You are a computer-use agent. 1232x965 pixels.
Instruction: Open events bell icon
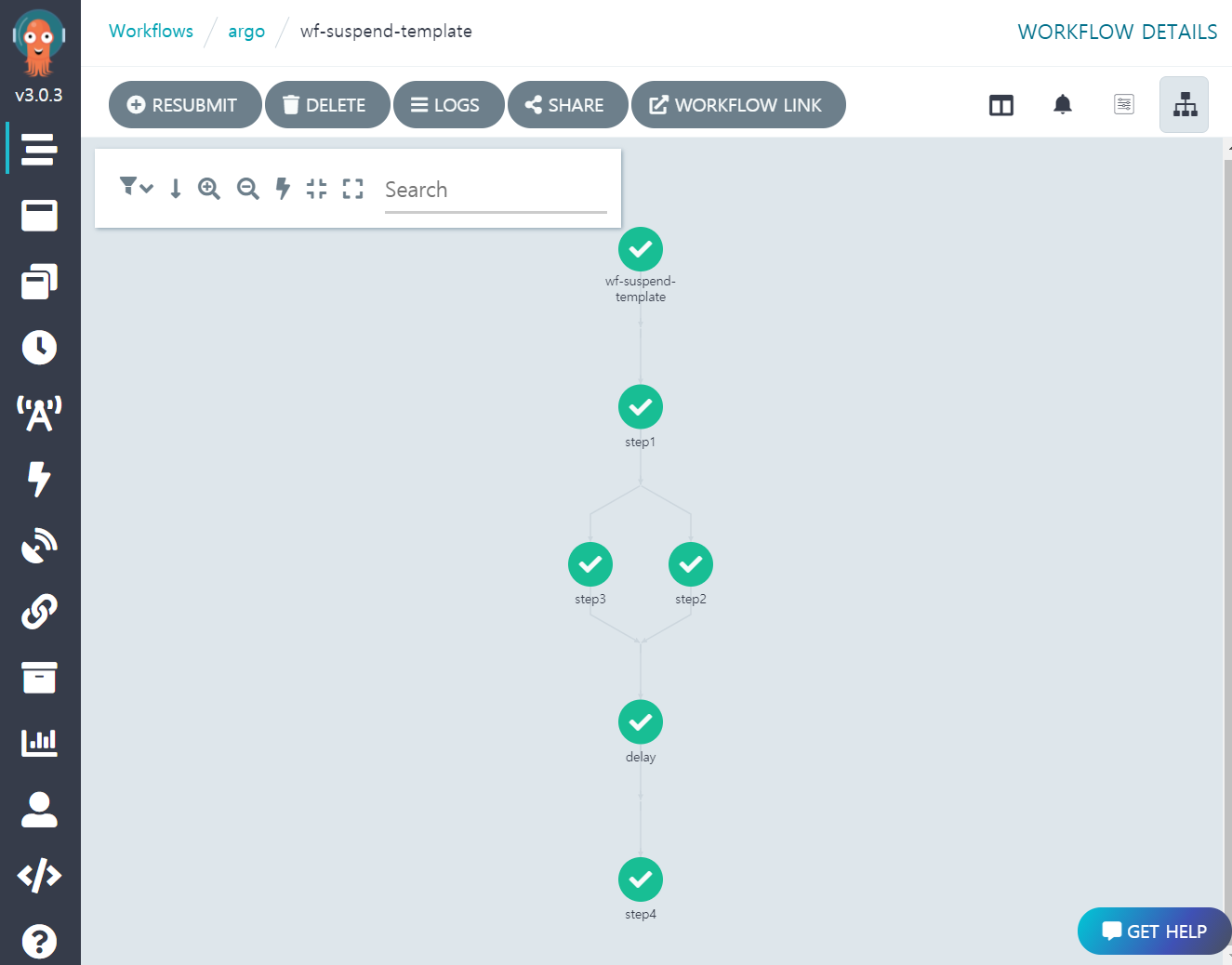1063,104
